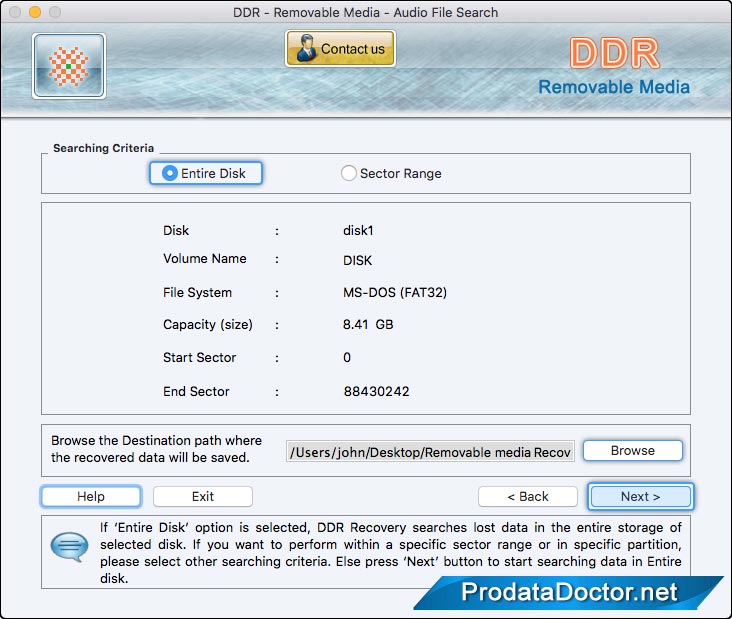Select the Entire Disk radio button
The image size is (732, 619).
tap(206, 173)
